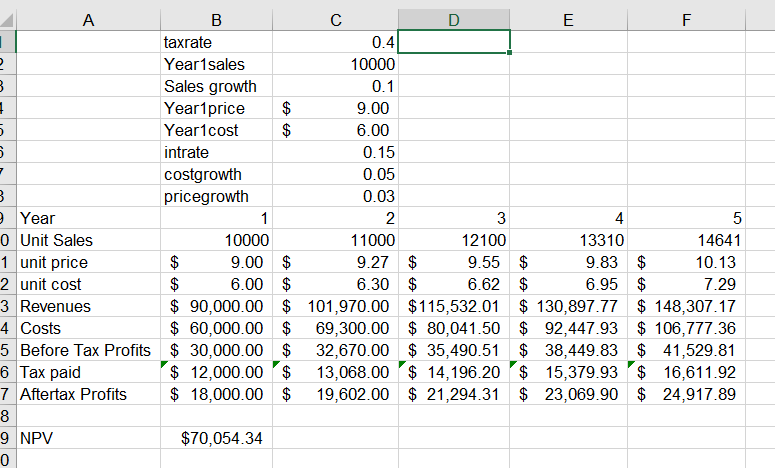Viewport: 775px width, 468px height.
Task: Select Revenues value 90,000.00
Action: [216, 306]
